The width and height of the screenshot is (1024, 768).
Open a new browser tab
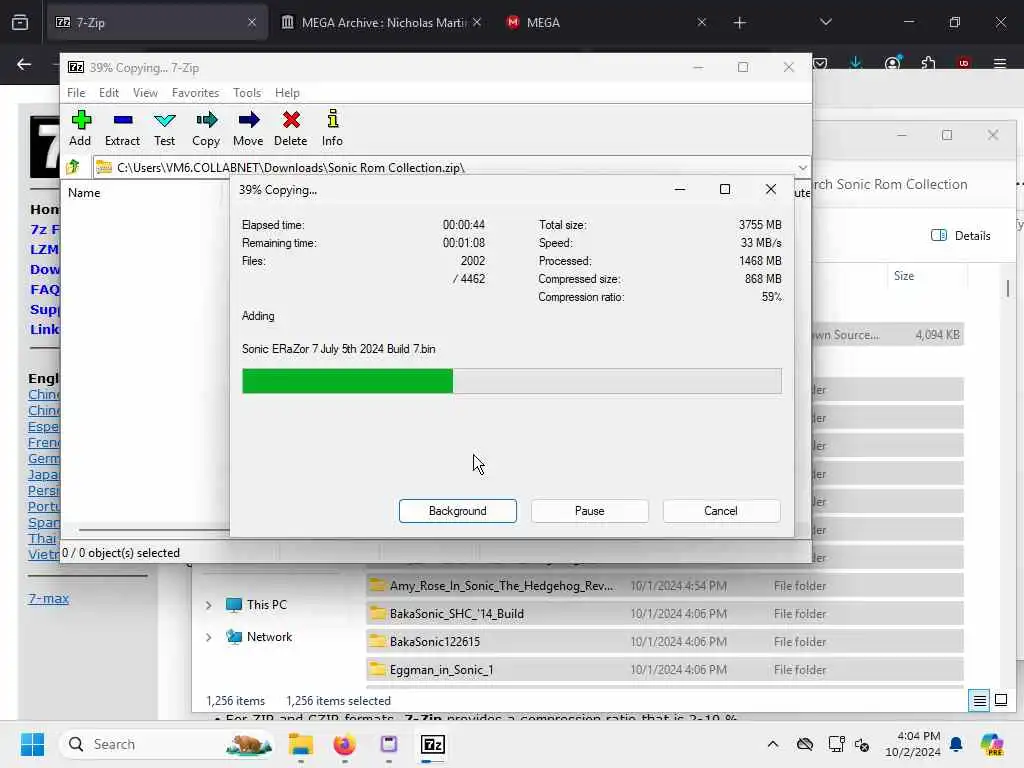(x=739, y=23)
